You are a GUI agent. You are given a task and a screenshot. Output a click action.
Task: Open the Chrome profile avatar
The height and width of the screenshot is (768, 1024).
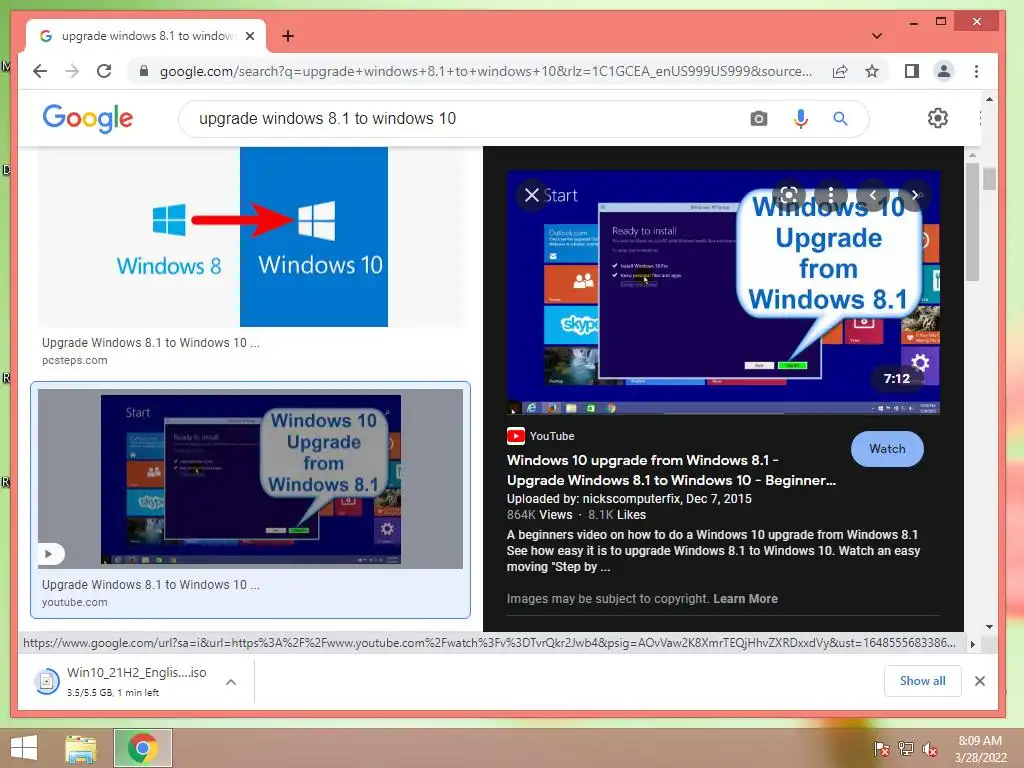pos(944,71)
